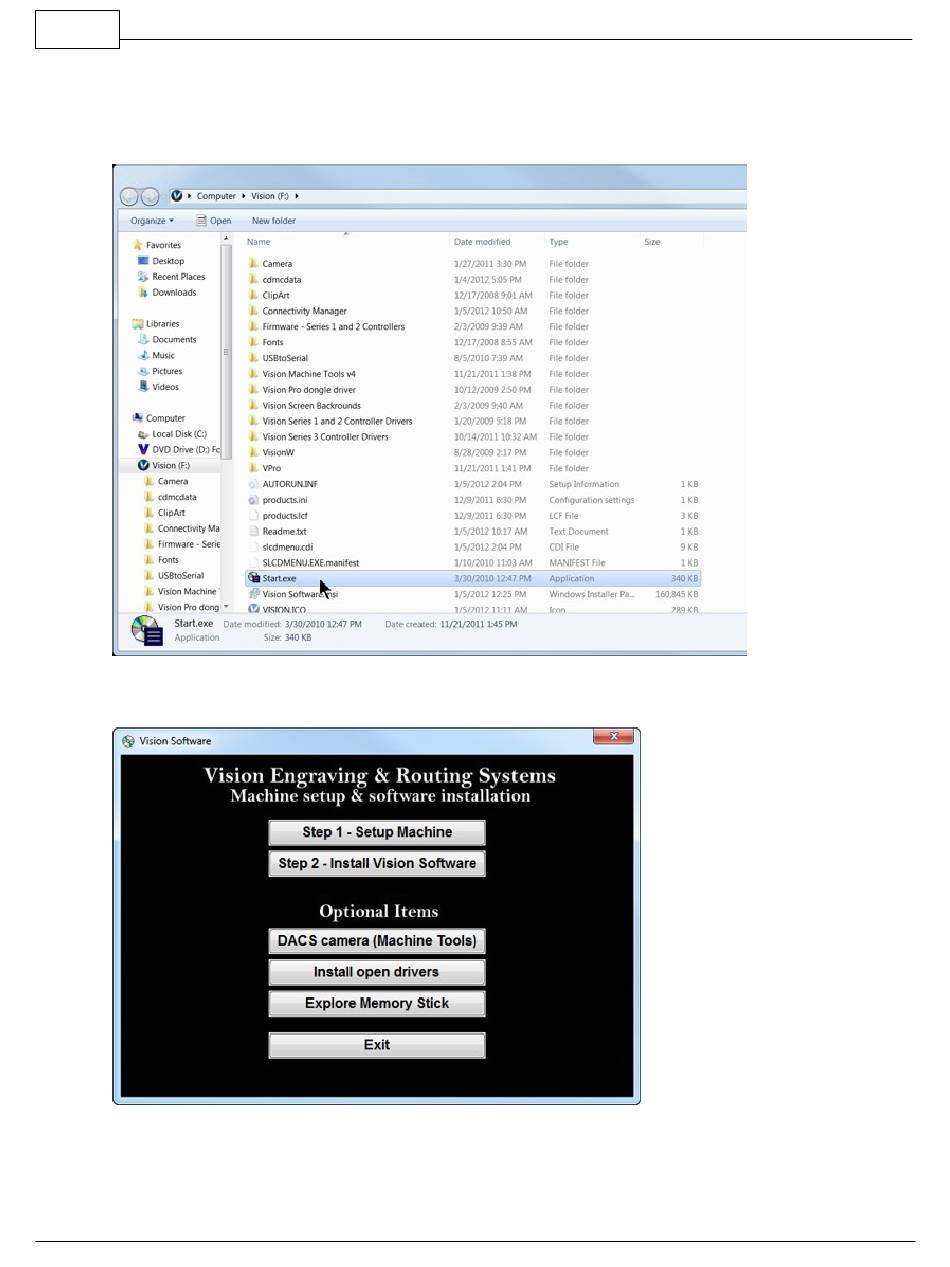
Task: Click the DVD Drive (D:) icon
Action: click(143, 450)
